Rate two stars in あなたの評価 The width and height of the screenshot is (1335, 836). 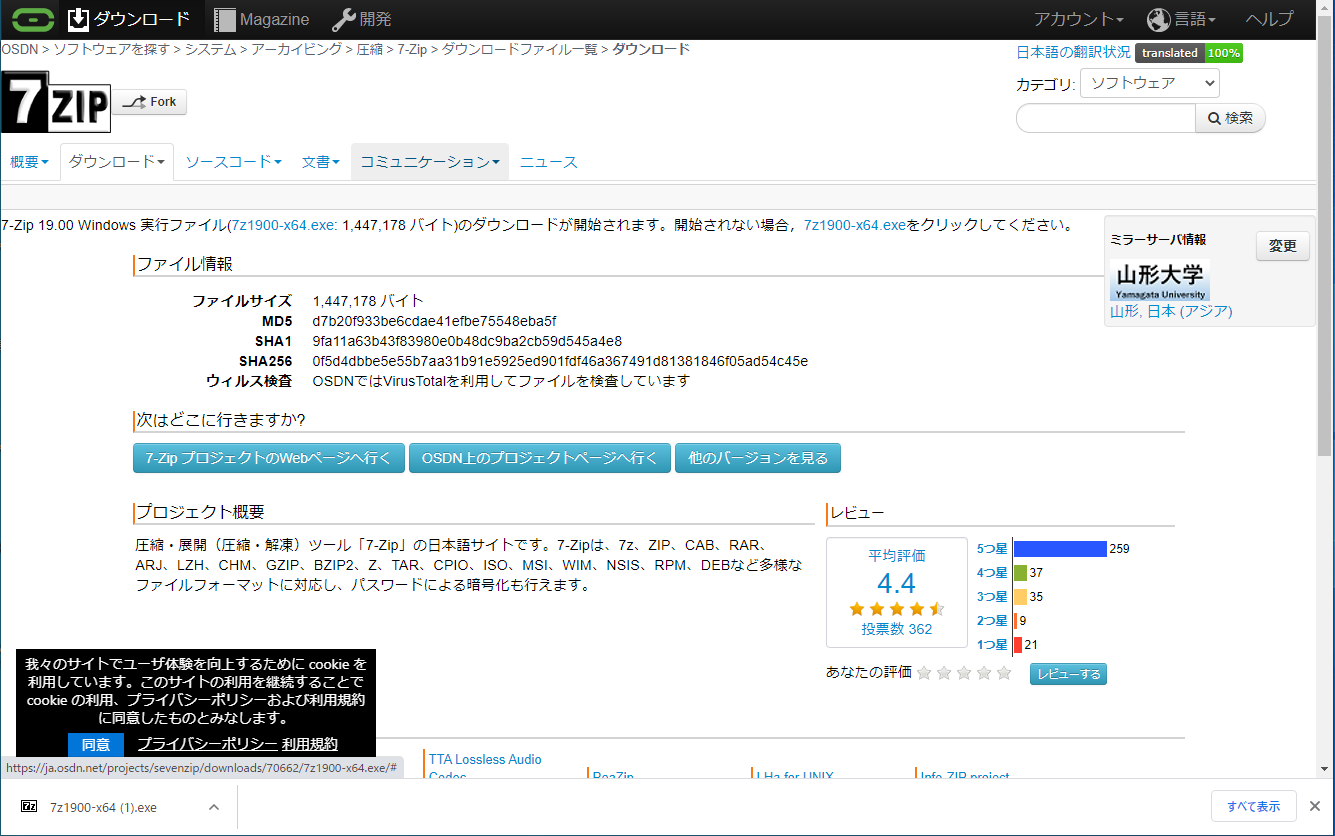pos(944,673)
